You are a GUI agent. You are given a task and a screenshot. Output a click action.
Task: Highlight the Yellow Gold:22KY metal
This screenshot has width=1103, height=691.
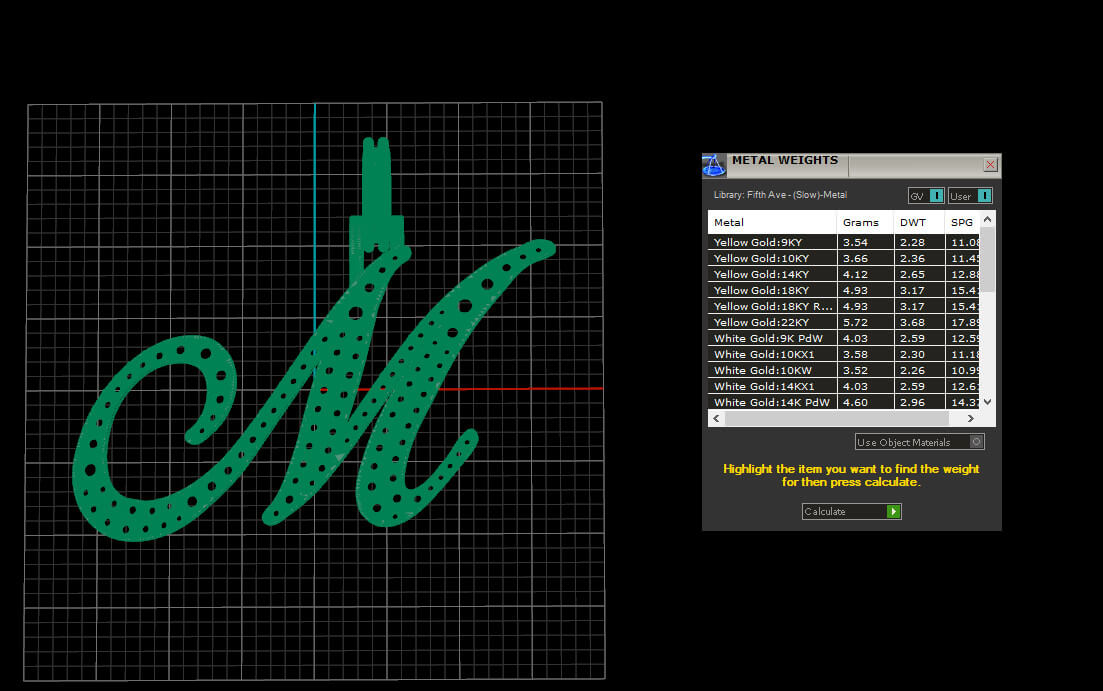pyautogui.click(x=772, y=322)
